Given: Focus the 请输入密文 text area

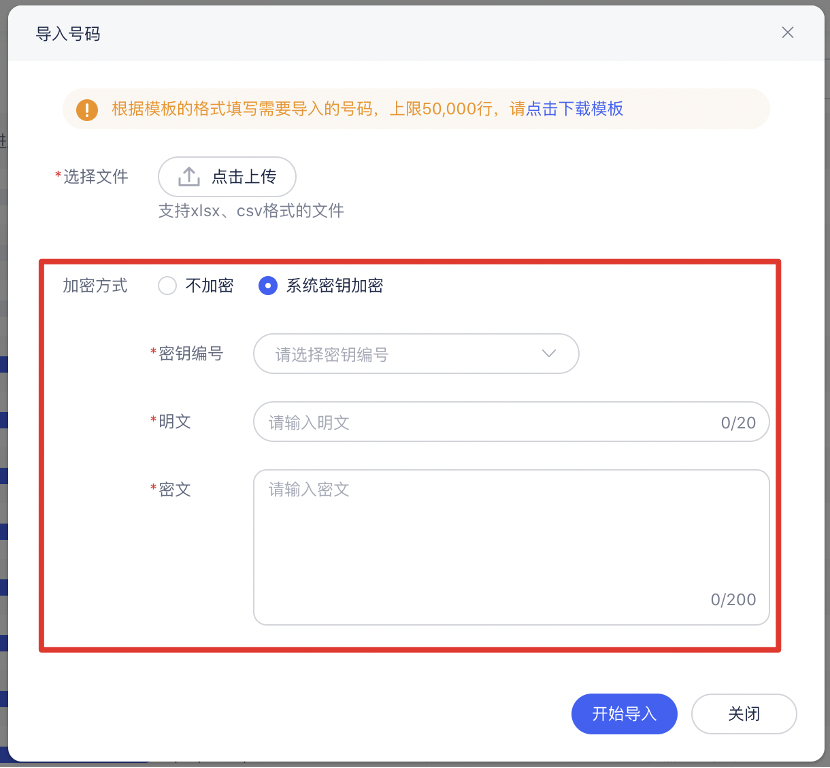Looking at the screenshot, I should click(x=511, y=547).
